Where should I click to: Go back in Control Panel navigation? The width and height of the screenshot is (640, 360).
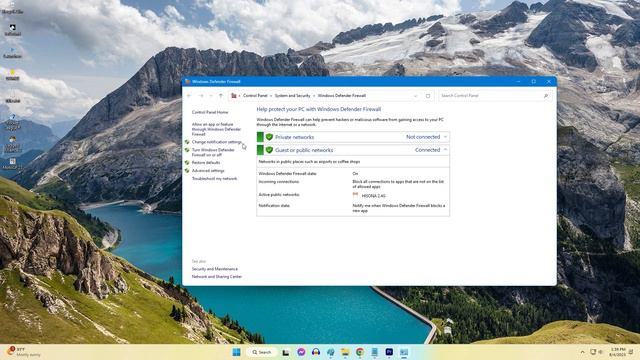(189, 96)
